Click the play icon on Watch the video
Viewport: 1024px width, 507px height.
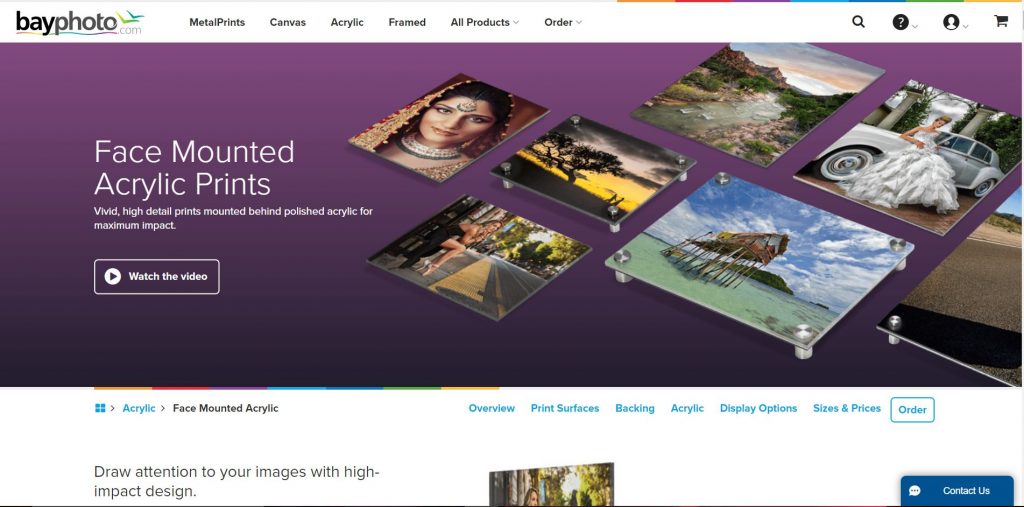(112, 276)
